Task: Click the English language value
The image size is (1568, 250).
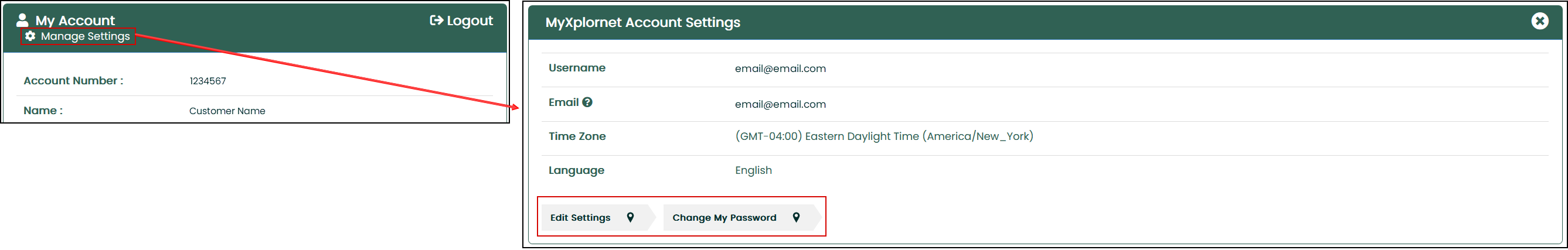Action: 753,170
